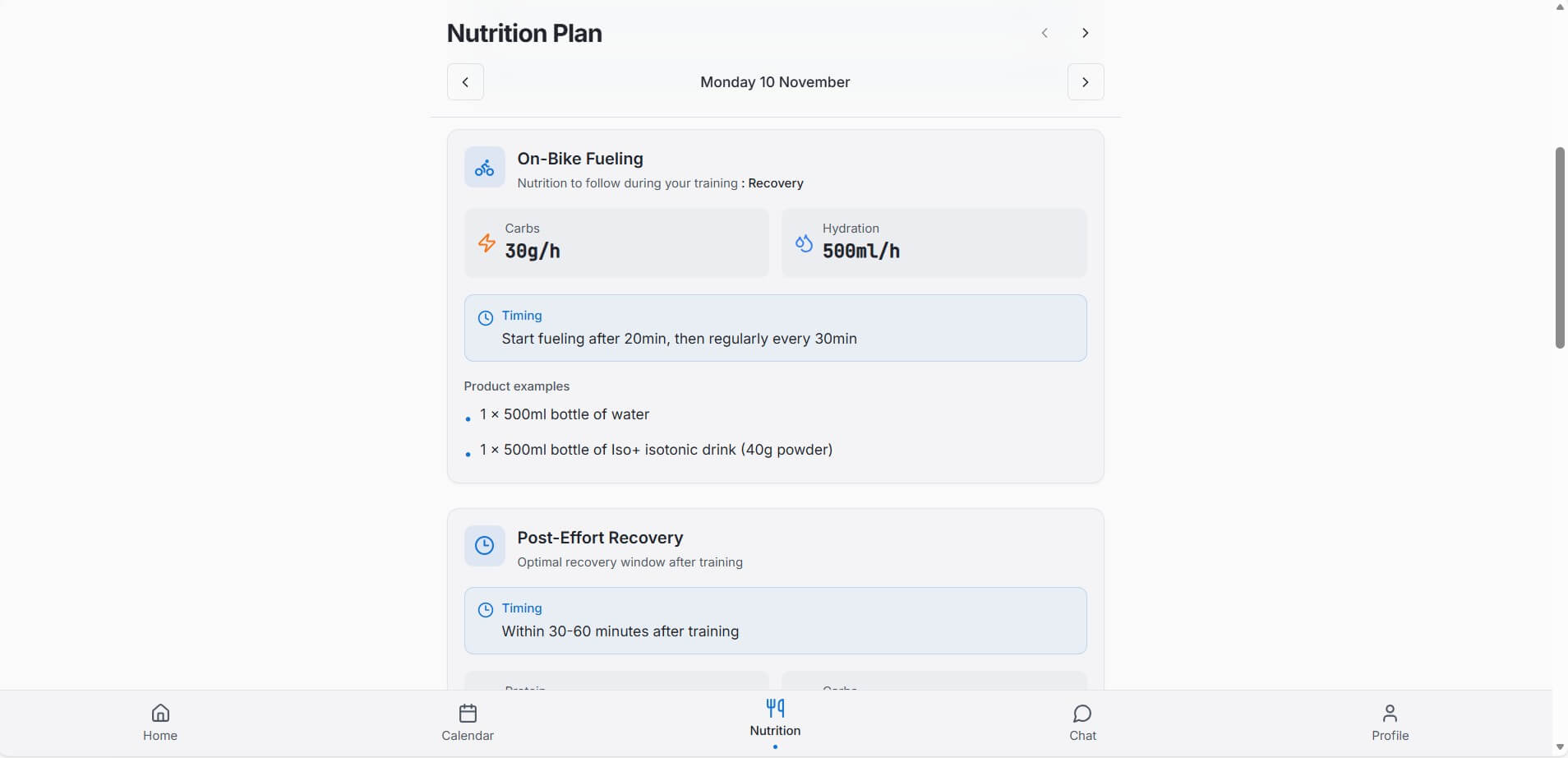Screen dimensions: 1568x758
Task: Click the Carbs 30g/h card
Action: coord(616,243)
